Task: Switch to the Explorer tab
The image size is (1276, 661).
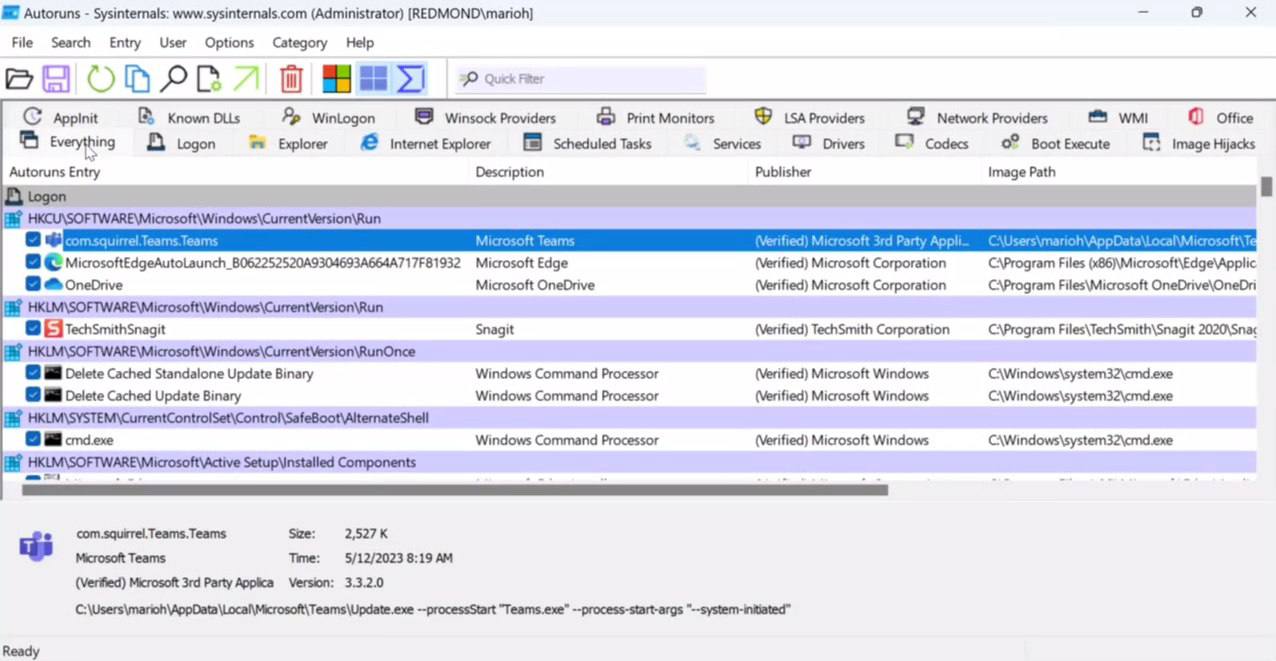Action: pyautogui.click(x=288, y=143)
